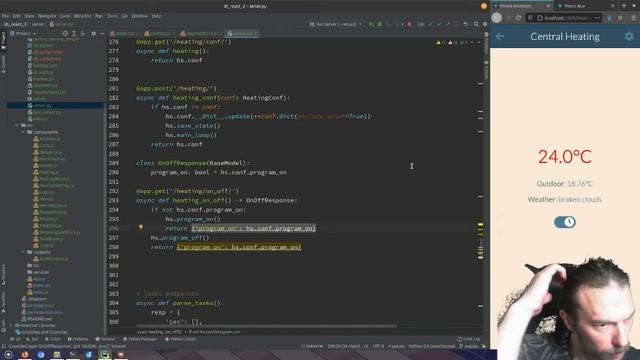Stop the running process
640x360 pixels.
click(x=409, y=24)
